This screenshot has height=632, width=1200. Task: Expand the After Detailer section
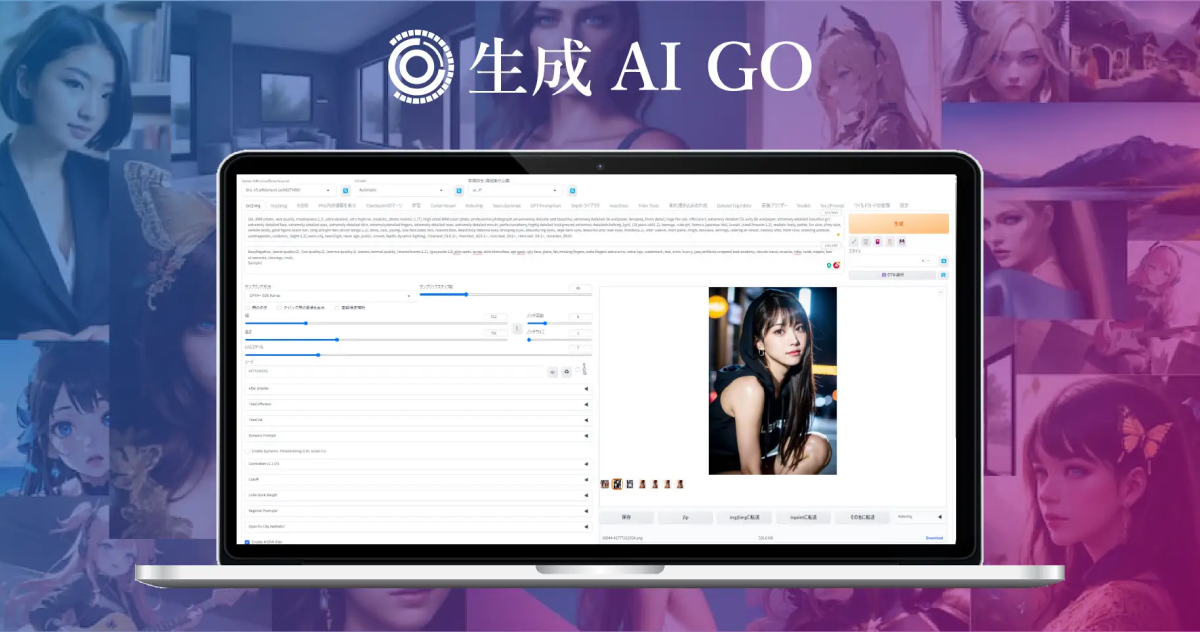[300, 388]
